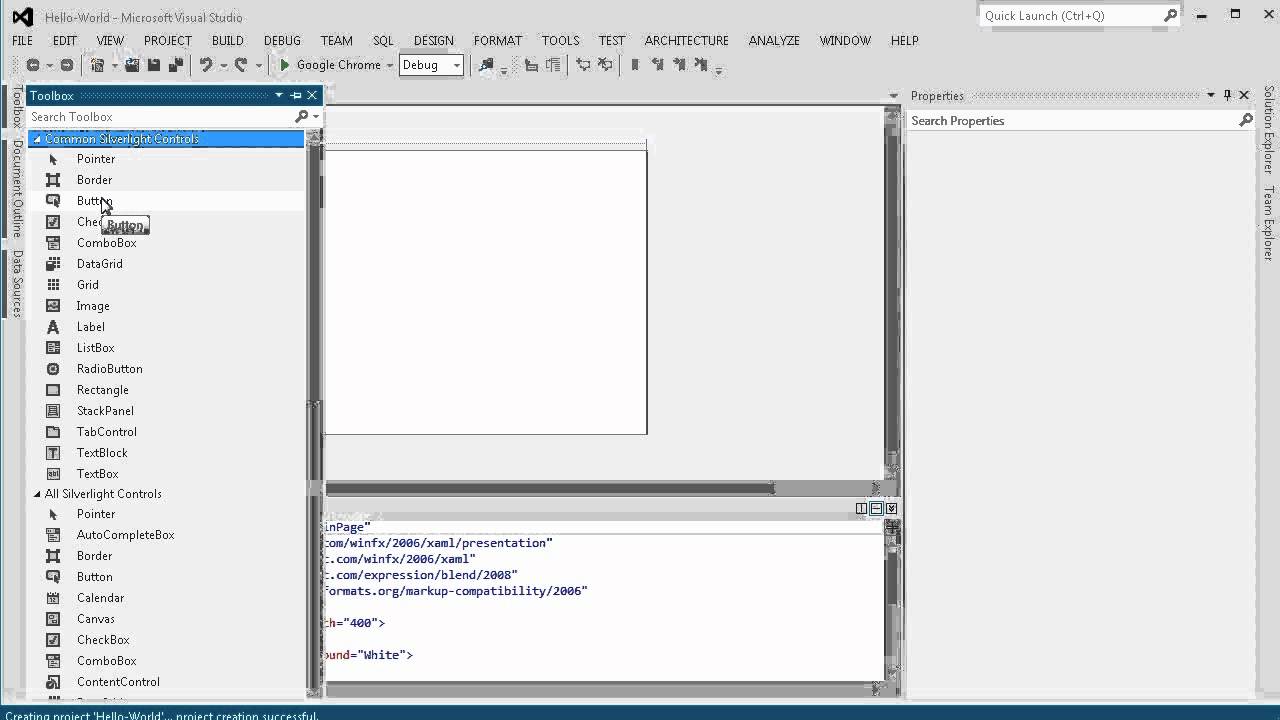Choose the RadioButton control icon
The width and height of the screenshot is (1280, 720).
tap(53, 369)
